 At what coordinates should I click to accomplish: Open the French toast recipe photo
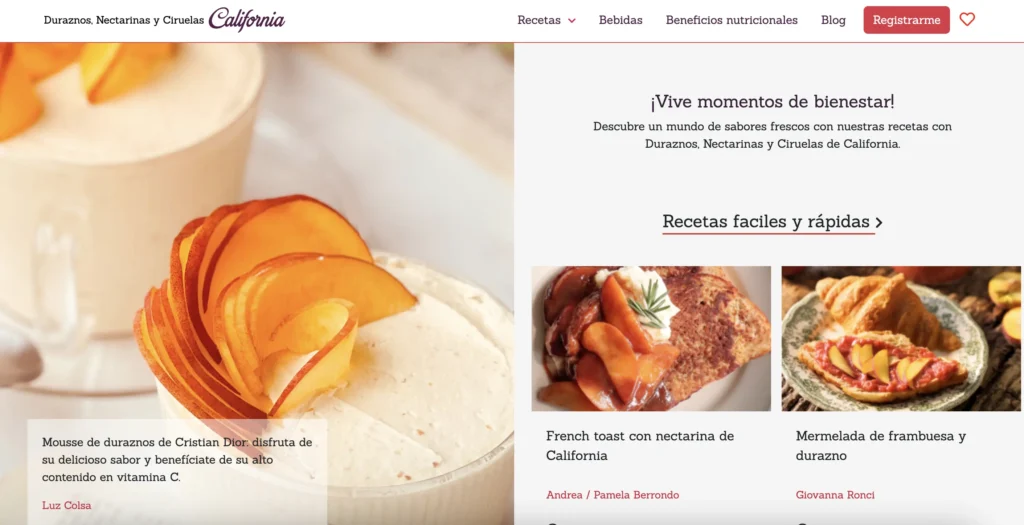click(651, 338)
